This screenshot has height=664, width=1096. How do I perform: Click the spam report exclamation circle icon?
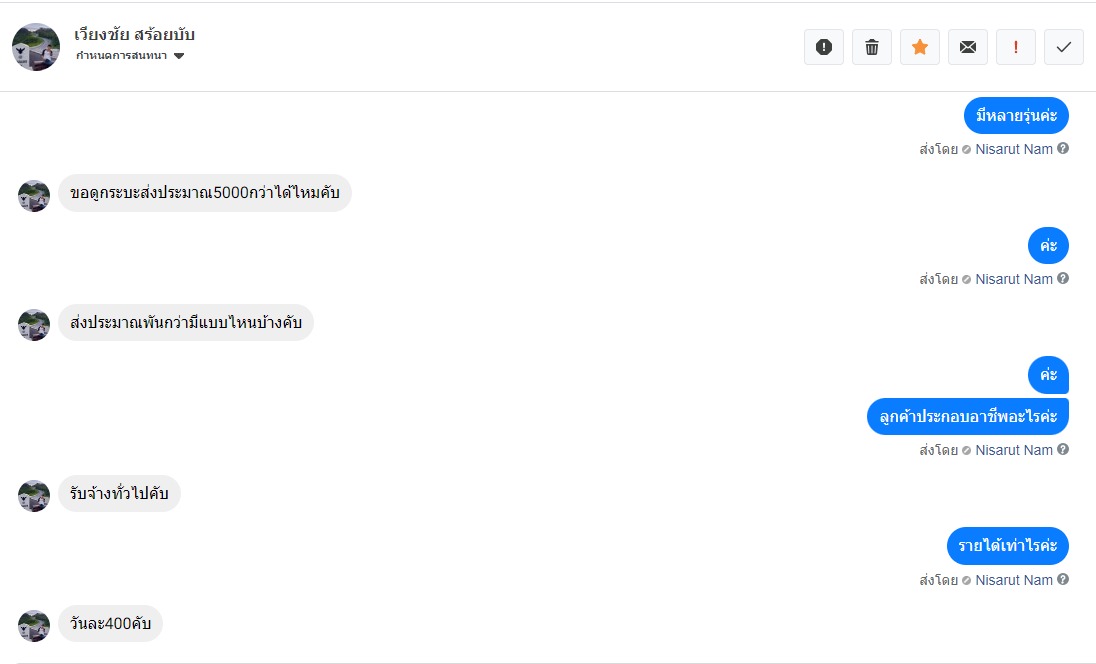pyautogui.click(x=824, y=47)
